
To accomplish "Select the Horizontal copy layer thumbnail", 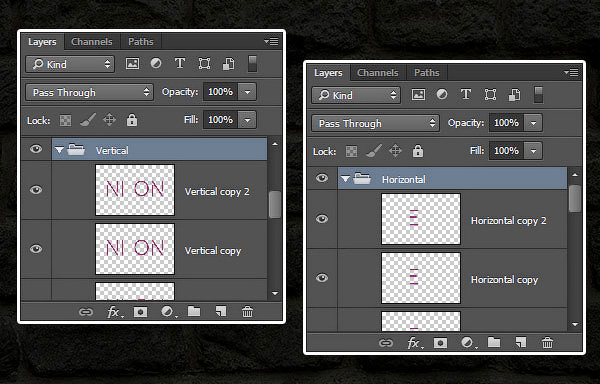I will tap(421, 278).
